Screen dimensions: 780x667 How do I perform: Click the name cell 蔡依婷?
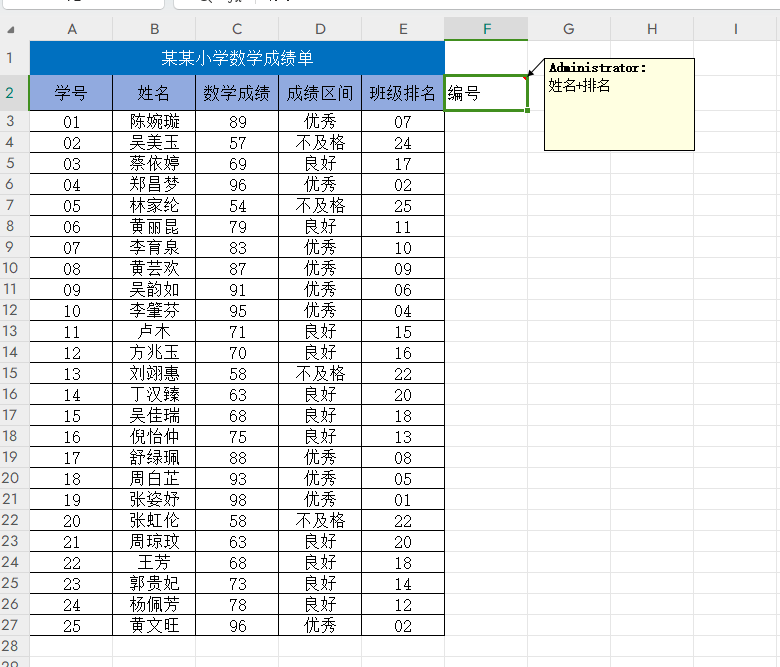[154, 164]
